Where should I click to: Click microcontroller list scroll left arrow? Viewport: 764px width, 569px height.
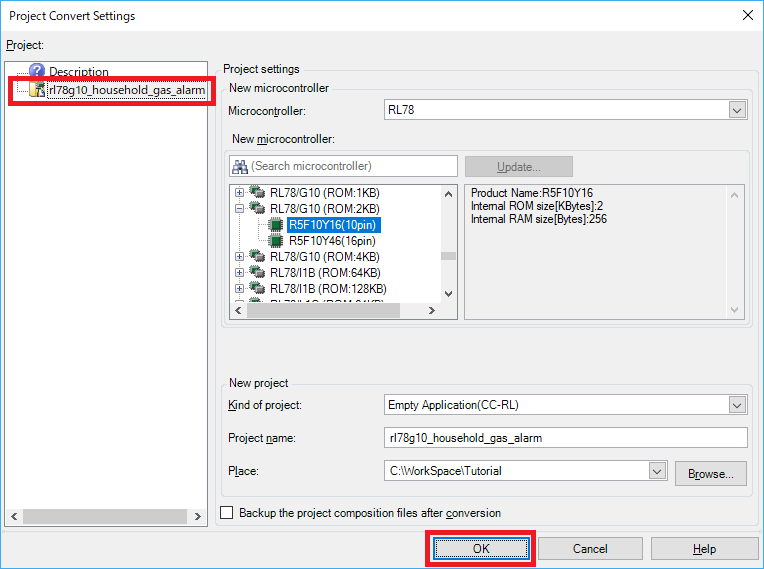pyautogui.click(x=238, y=310)
